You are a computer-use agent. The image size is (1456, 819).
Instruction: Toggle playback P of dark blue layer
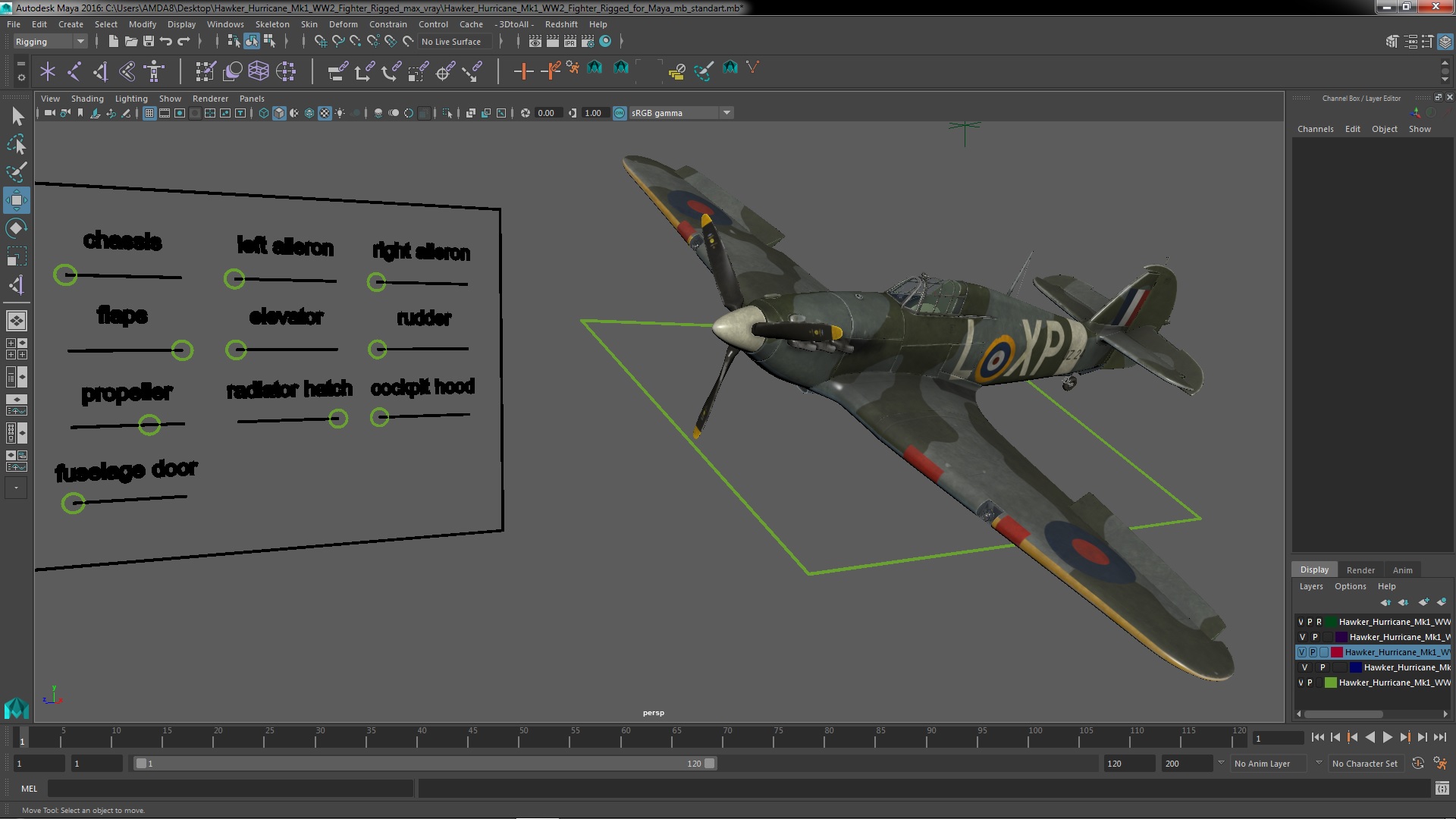click(x=1323, y=667)
